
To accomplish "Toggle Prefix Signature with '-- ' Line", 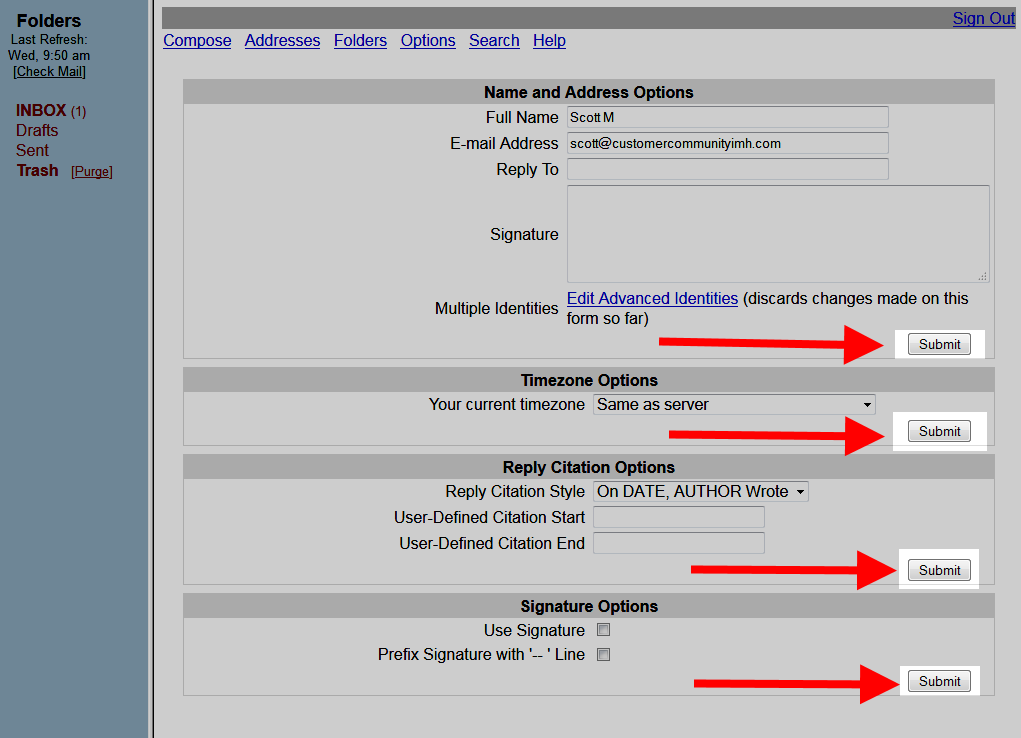I will (604, 655).
